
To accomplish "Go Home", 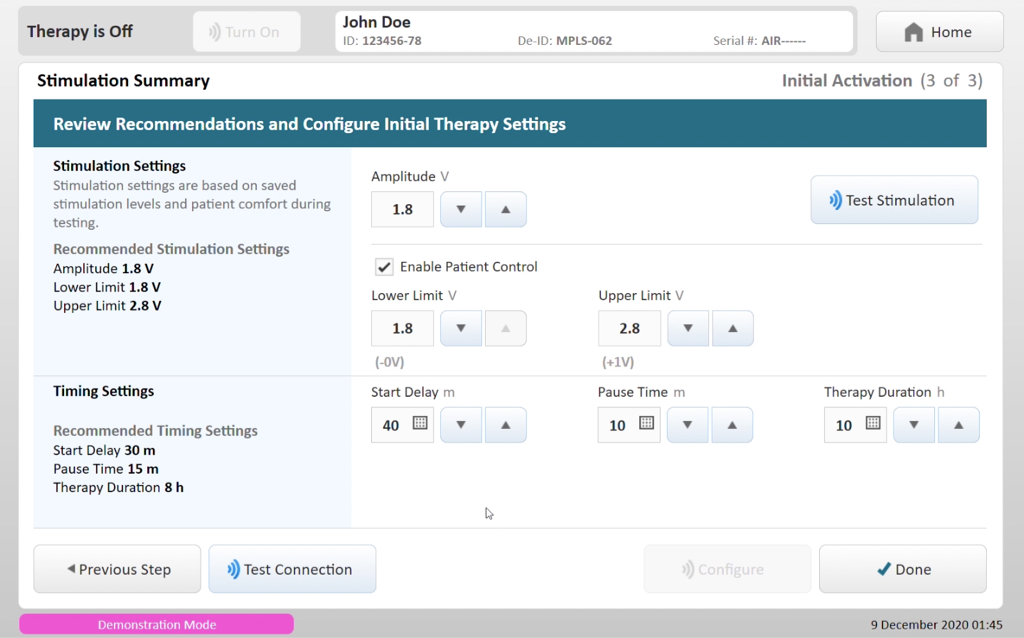I will pyautogui.click(x=940, y=31).
